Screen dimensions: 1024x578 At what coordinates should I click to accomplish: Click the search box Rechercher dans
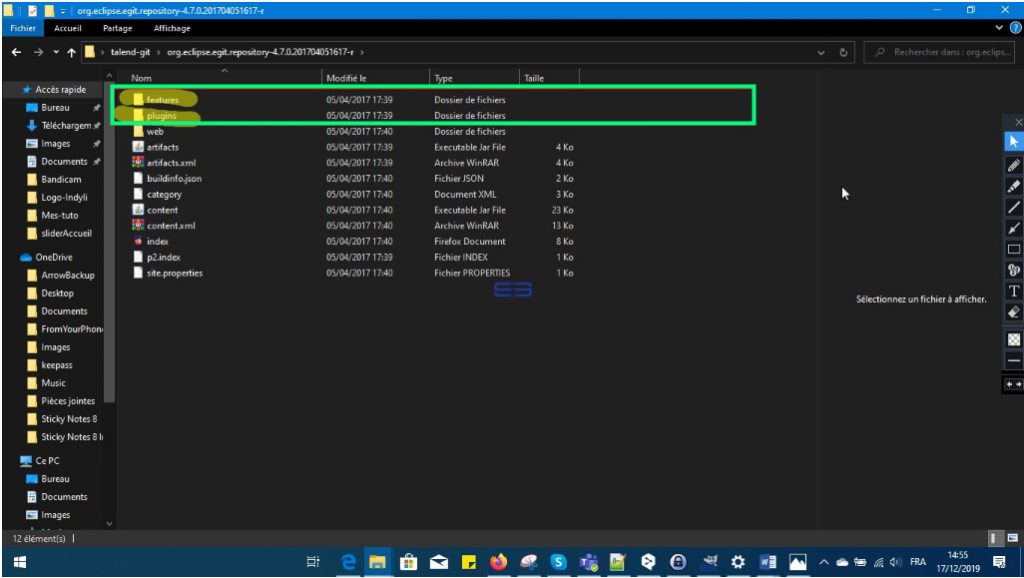pos(939,52)
